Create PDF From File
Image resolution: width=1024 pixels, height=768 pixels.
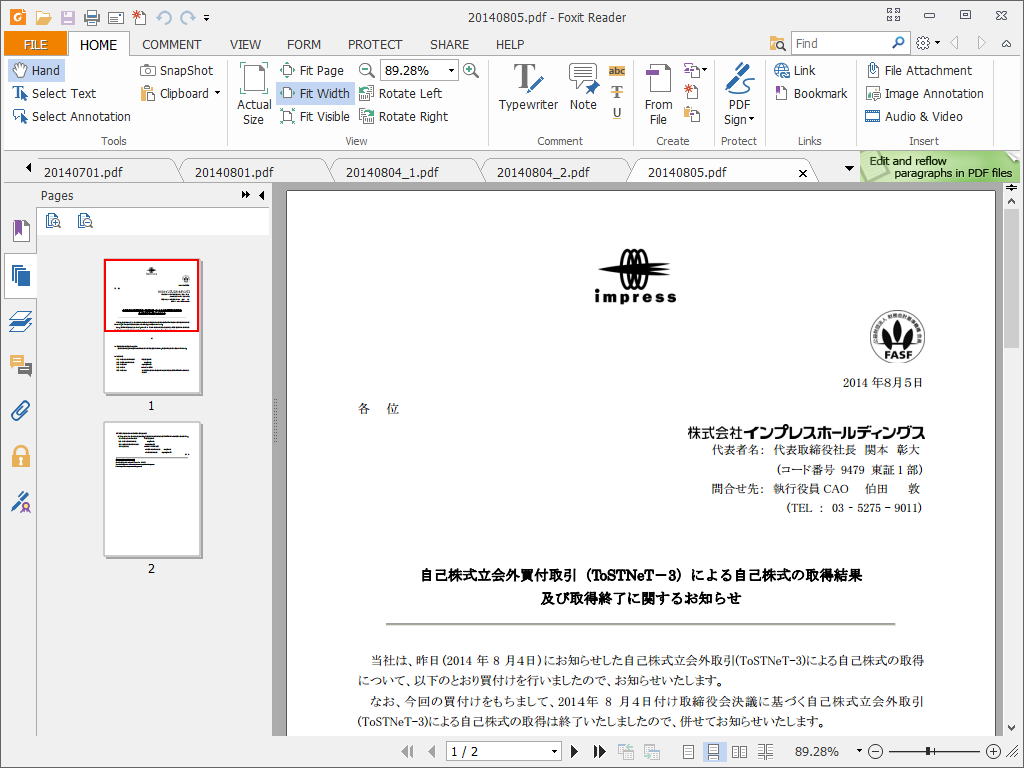coord(658,93)
